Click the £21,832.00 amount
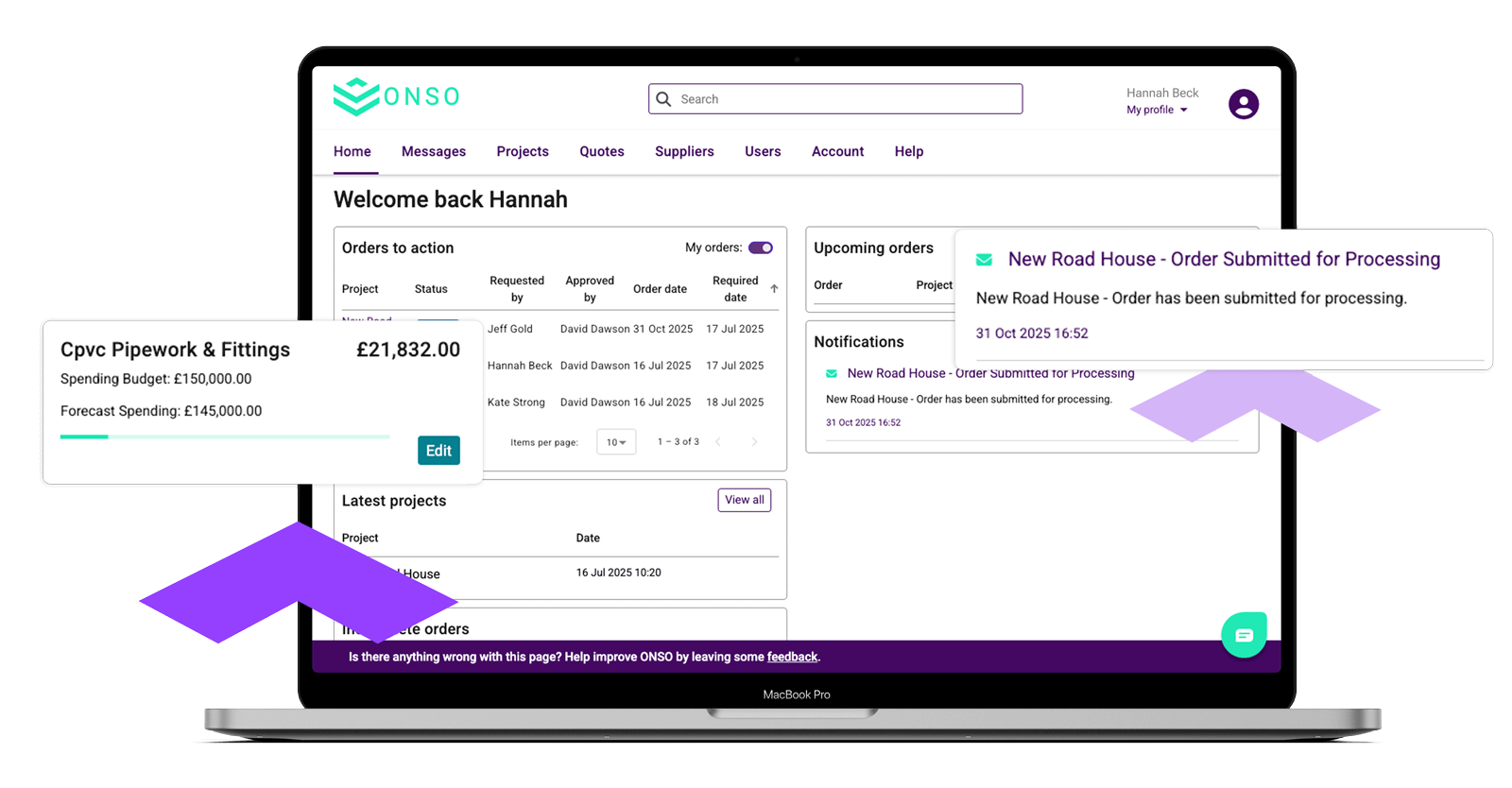The image size is (1512, 788). pos(408,350)
